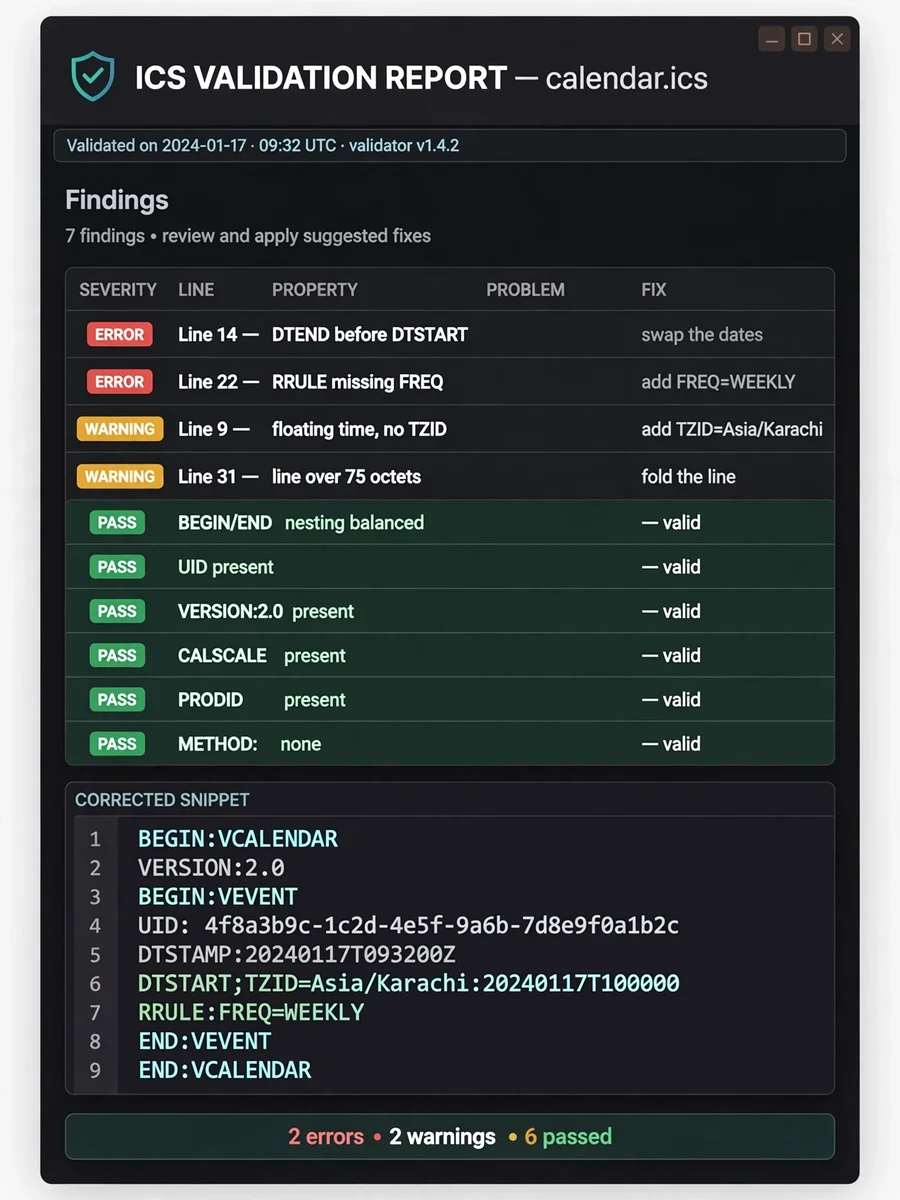
Task: Select the PASS badge on BEGIN/END row
Action: [117, 522]
